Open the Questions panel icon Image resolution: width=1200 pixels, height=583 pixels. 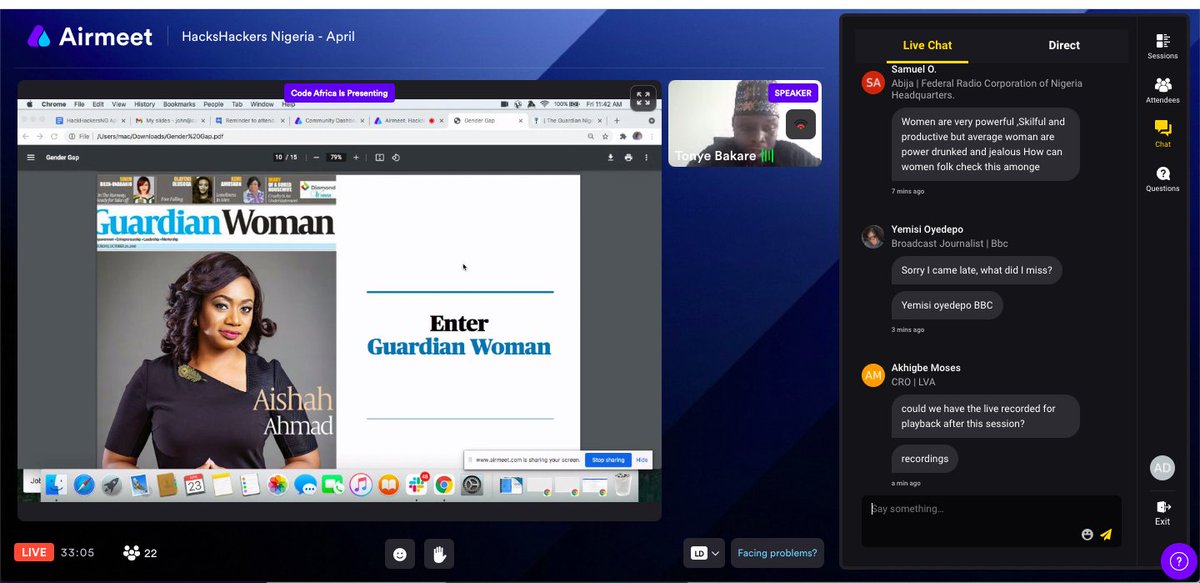pos(1162,172)
